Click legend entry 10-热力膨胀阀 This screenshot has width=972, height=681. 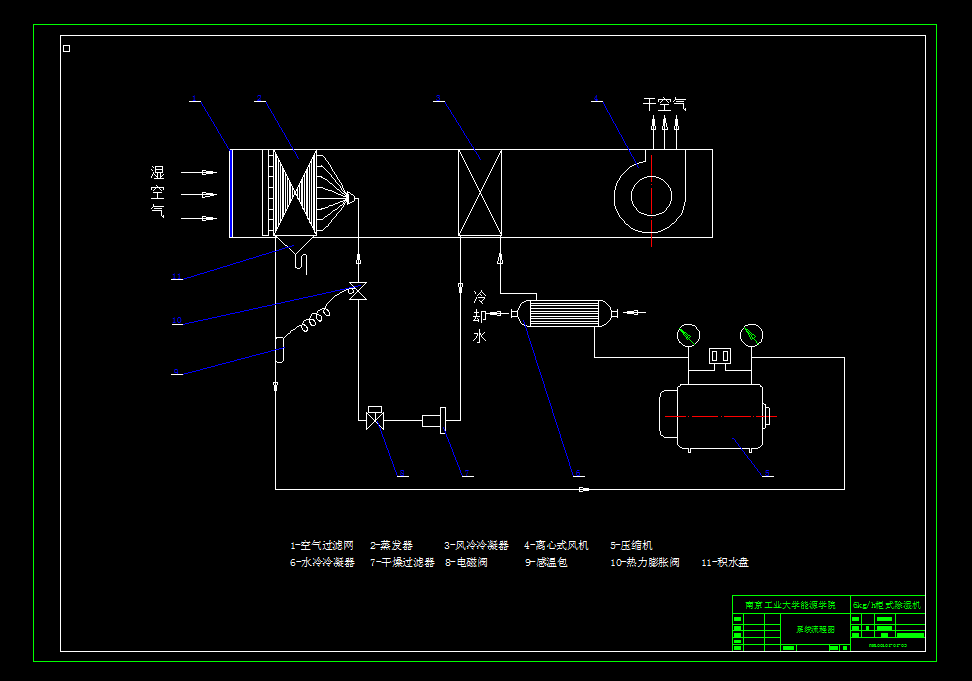(645, 562)
